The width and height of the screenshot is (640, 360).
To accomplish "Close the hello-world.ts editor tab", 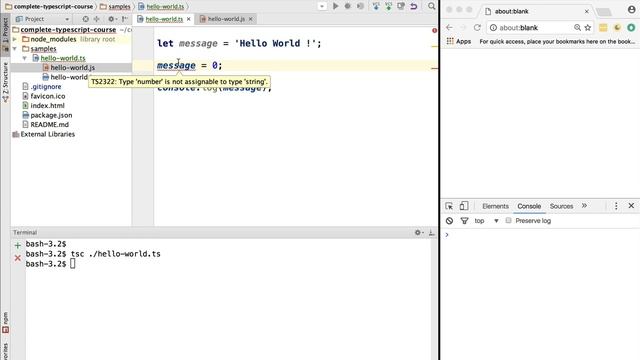I will (x=189, y=19).
